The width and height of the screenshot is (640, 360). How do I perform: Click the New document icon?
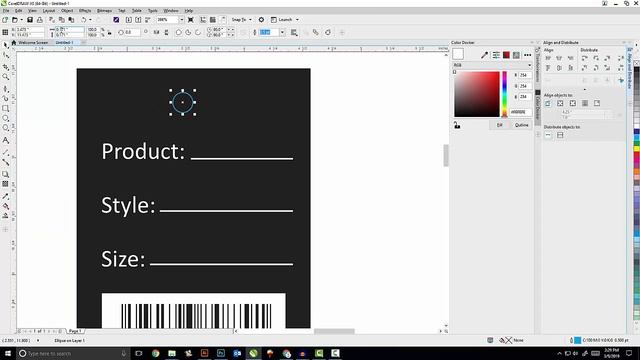(5, 20)
